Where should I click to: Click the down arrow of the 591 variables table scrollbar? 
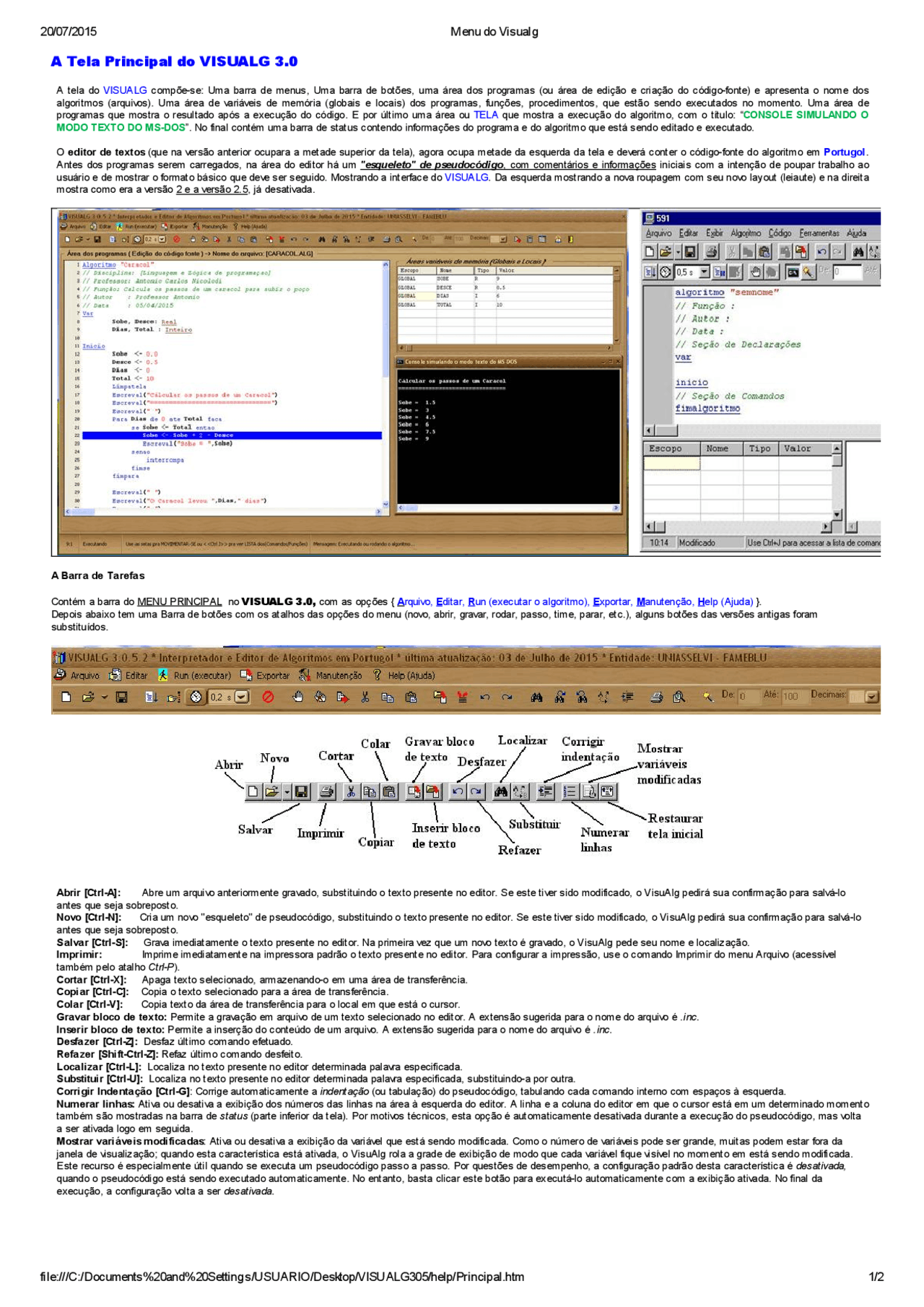point(837,515)
